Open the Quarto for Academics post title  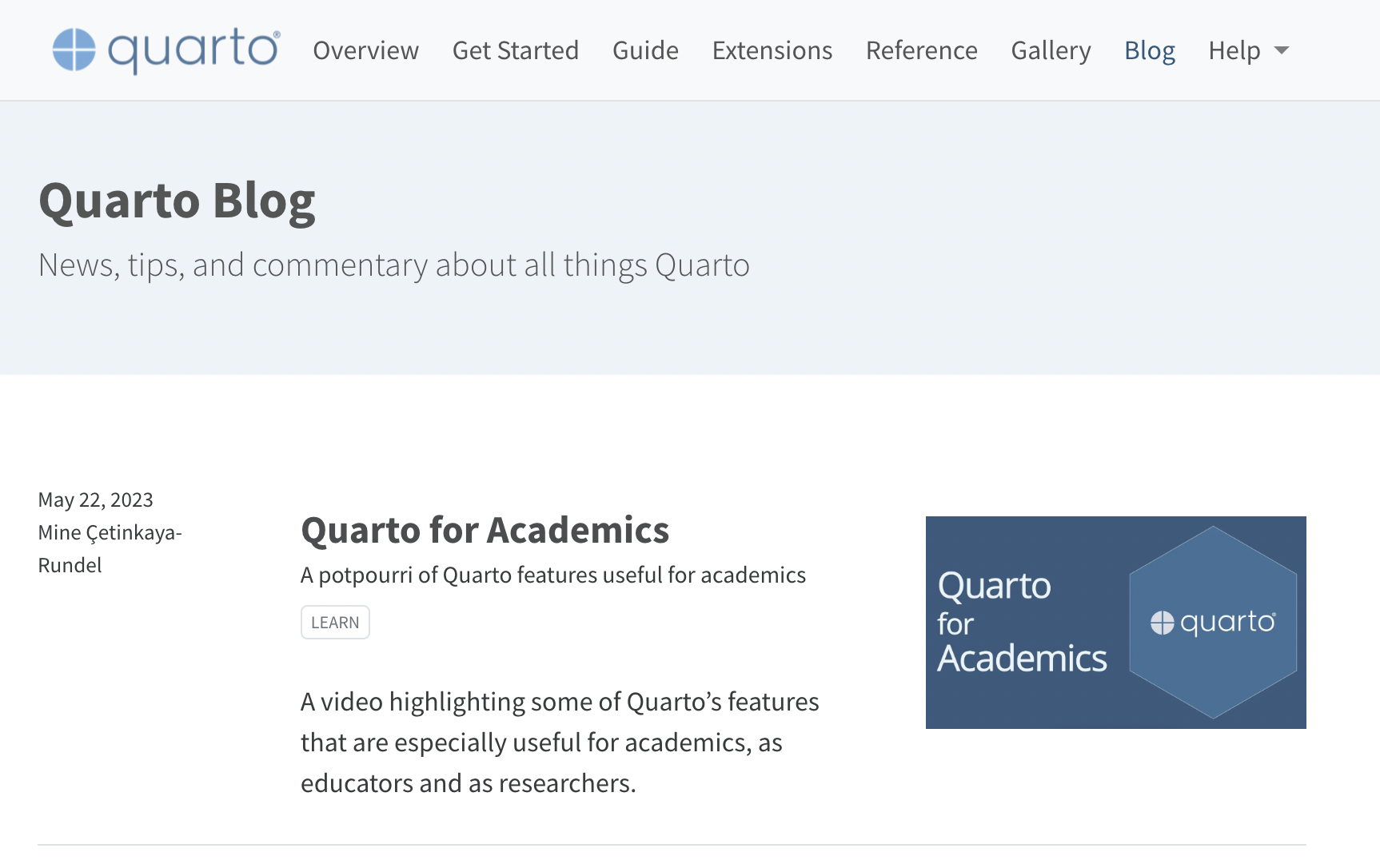pos(485,530)
